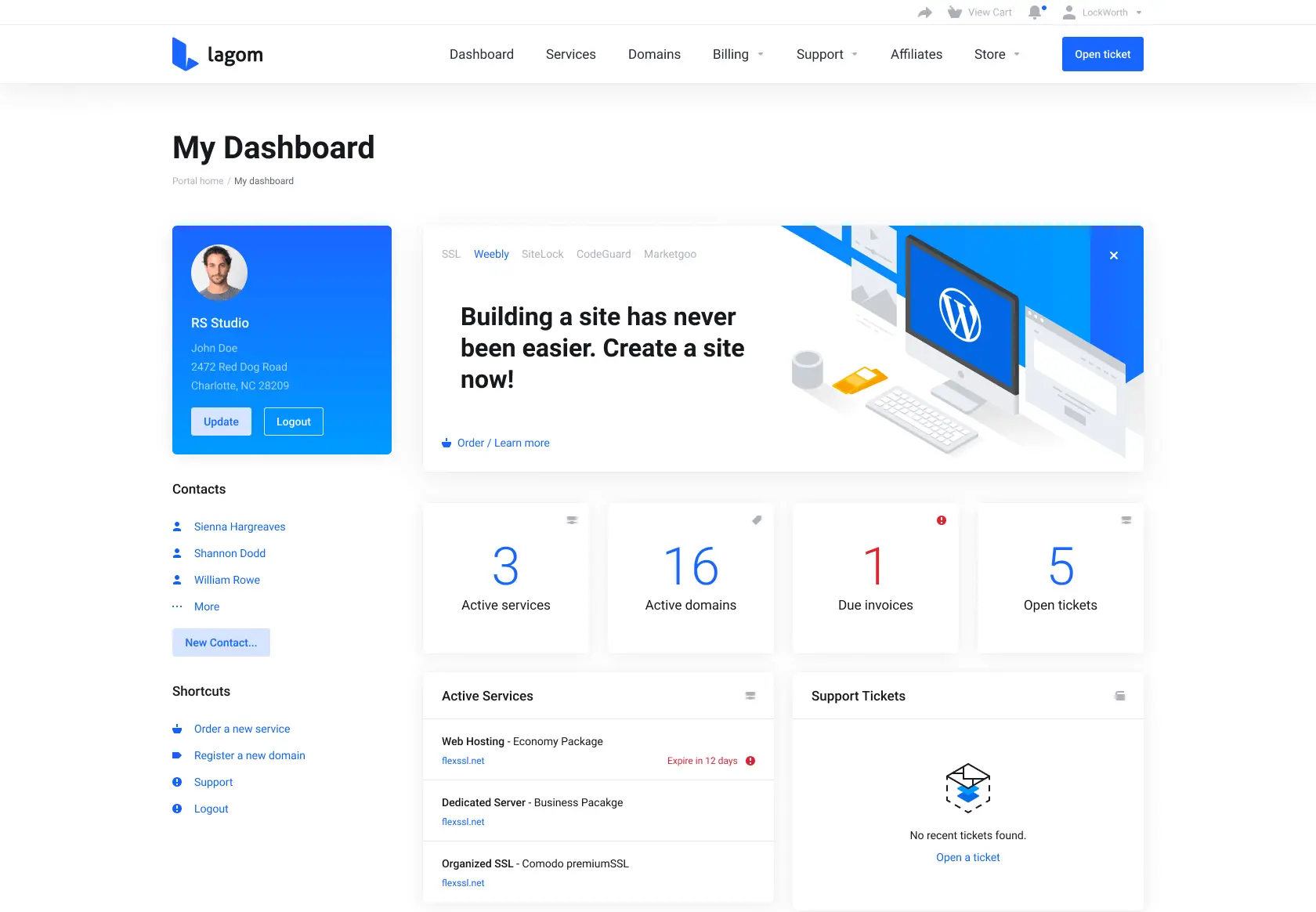1316x912 pixels.
Task: Click the icon next to Logout shortcut
Action: pyautogui.click(x=177, y=809)
